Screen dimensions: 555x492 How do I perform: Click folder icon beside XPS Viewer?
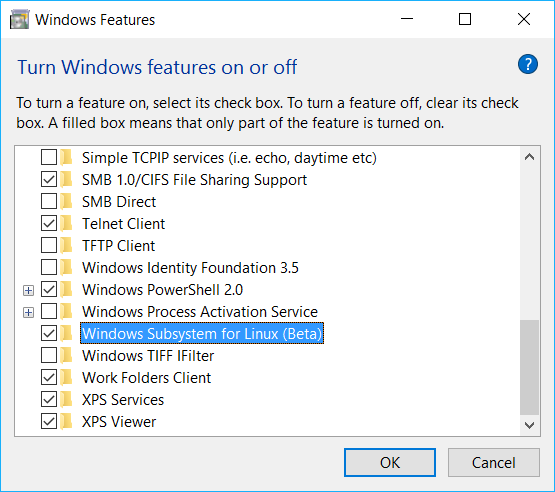tap(66, 422)
